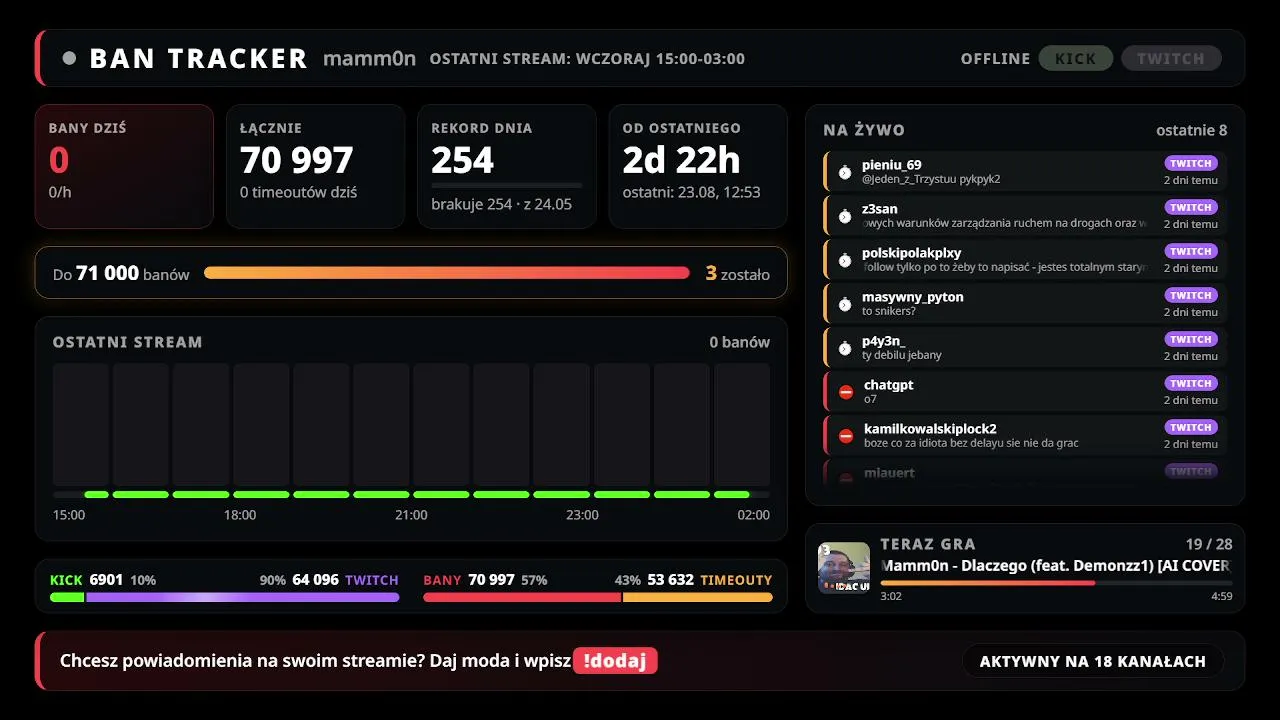Click the song title Mamm0n - Dlaczego
The height and width of the screenshot is (720, 1280).
[1056, 566]
